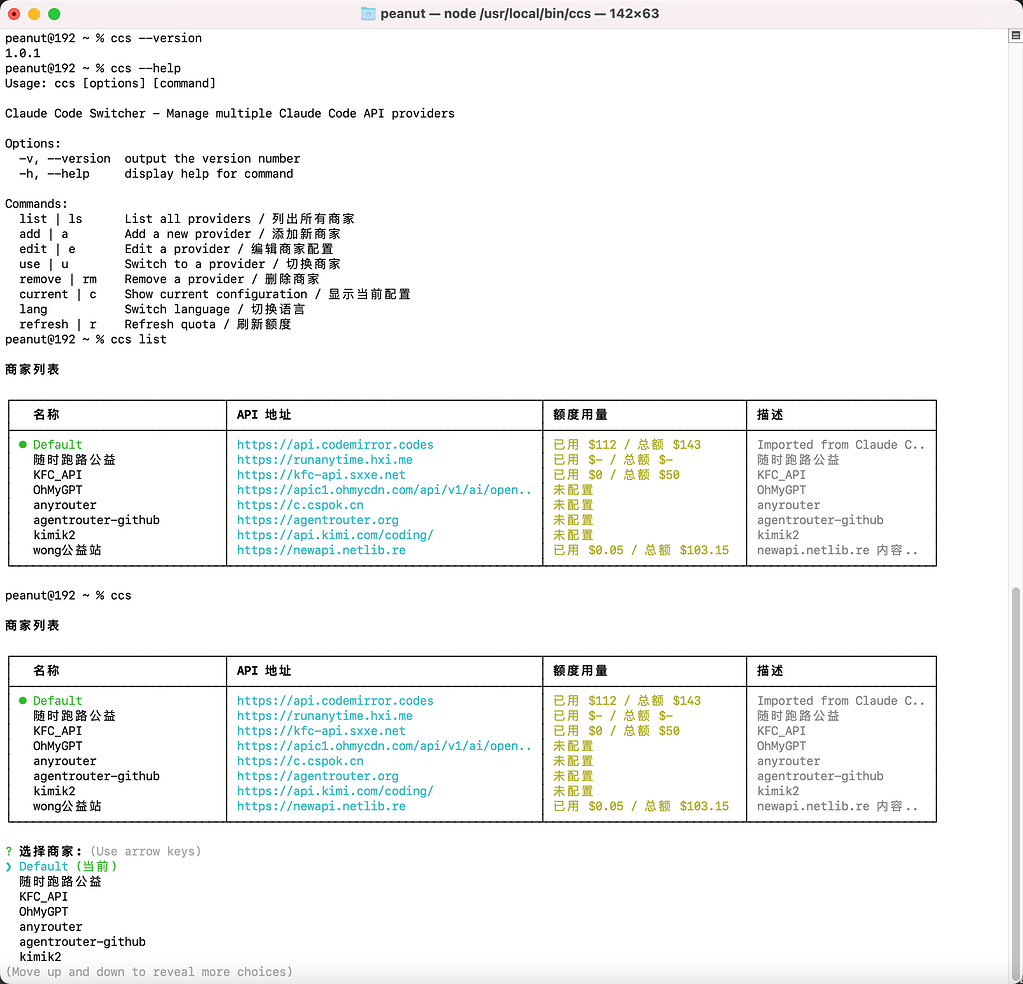Click the 'current | c' command entry
The width and height of the screenshot is (1023, 984).
[215, 294]
